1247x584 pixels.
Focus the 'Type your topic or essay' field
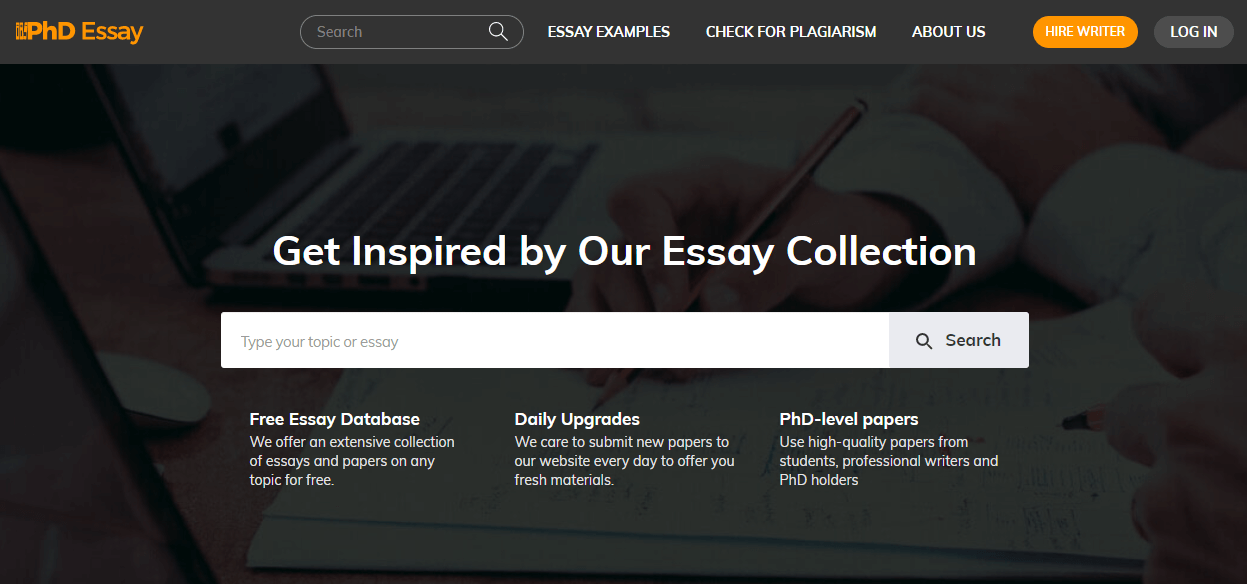(x=555, y=341)
